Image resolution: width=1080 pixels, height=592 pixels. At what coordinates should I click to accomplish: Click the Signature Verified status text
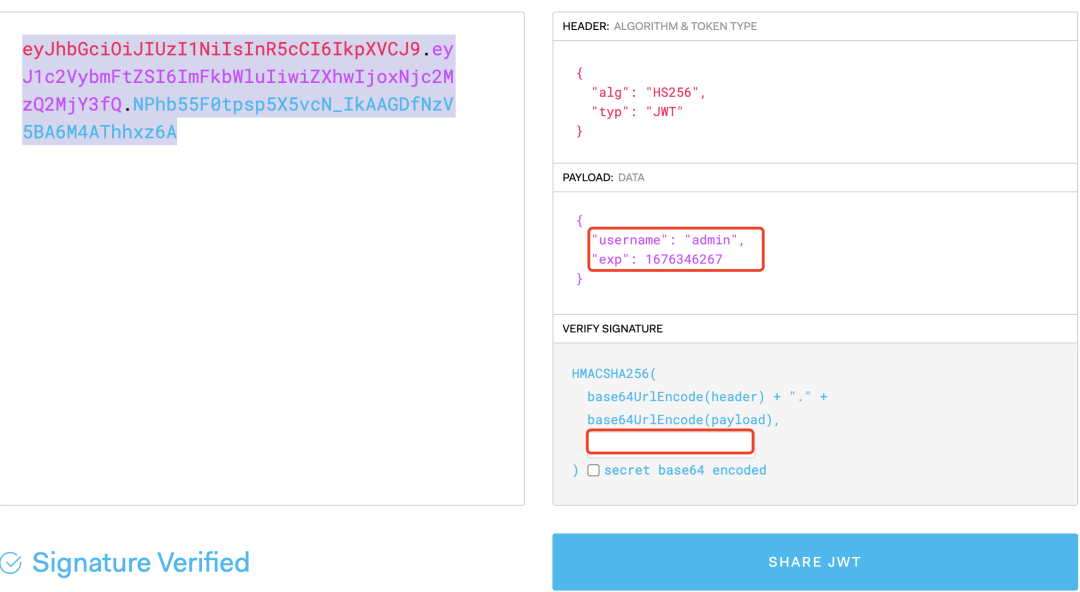pos(140,563)
